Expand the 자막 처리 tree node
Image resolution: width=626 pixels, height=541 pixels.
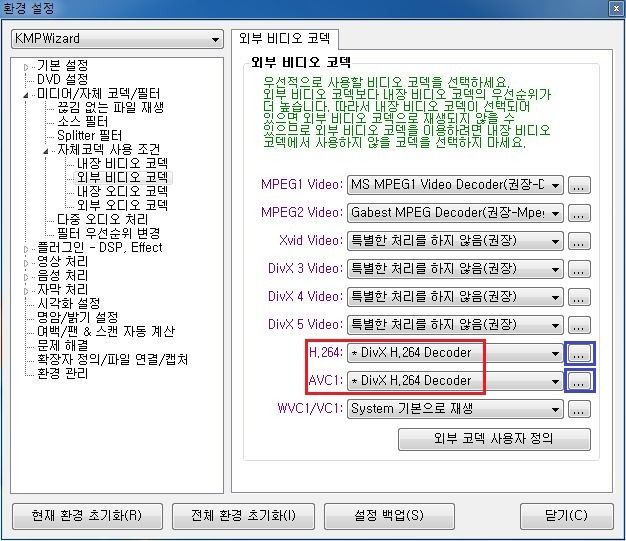point(26,291)
